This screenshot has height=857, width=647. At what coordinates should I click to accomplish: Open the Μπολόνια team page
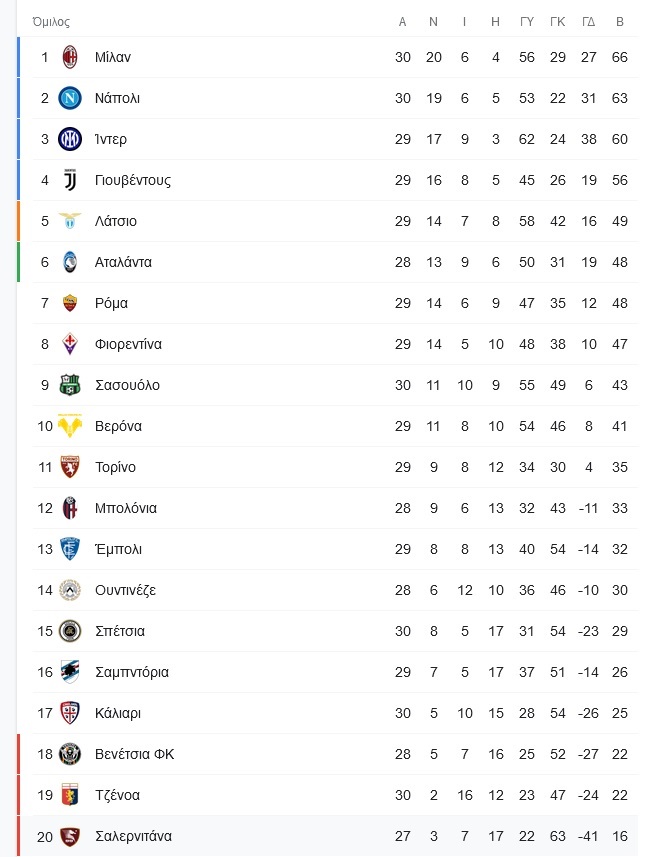[126, 508]
